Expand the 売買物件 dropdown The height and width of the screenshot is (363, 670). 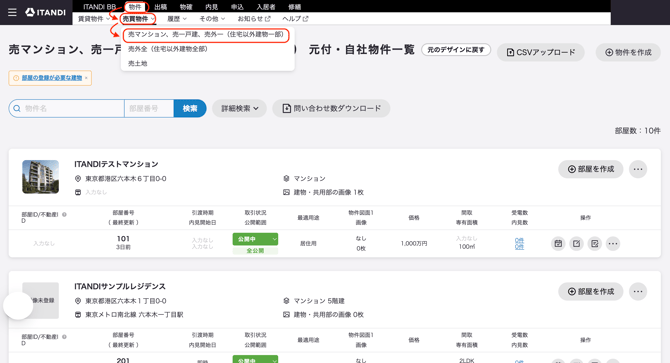138,19
